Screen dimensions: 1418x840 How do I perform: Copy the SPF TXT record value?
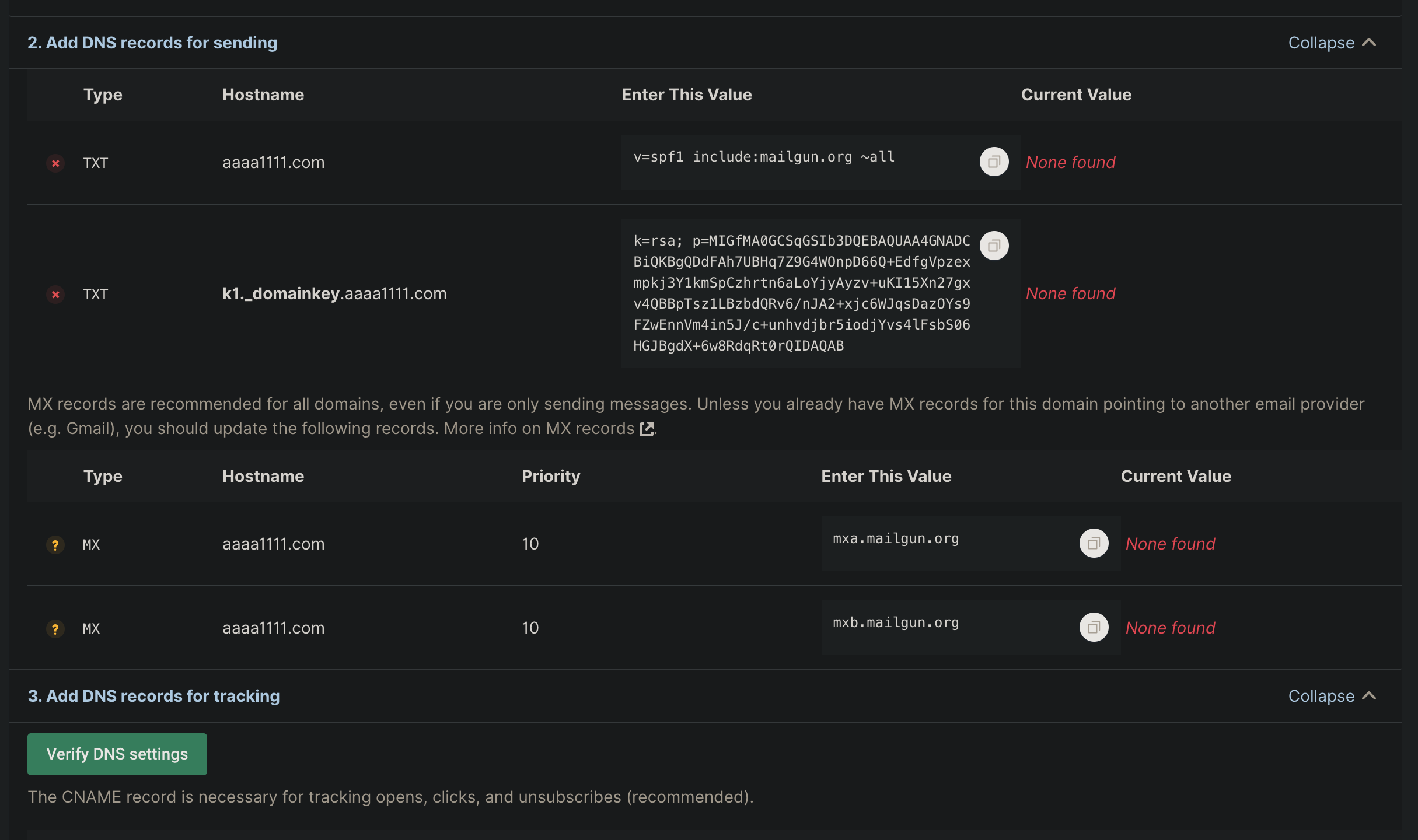[994, 162]
